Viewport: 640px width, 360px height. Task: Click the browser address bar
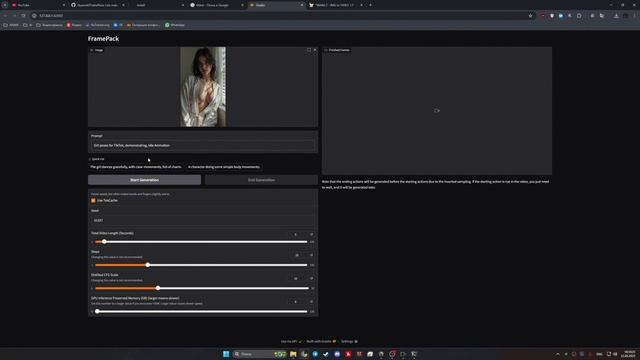click(282, 16)
